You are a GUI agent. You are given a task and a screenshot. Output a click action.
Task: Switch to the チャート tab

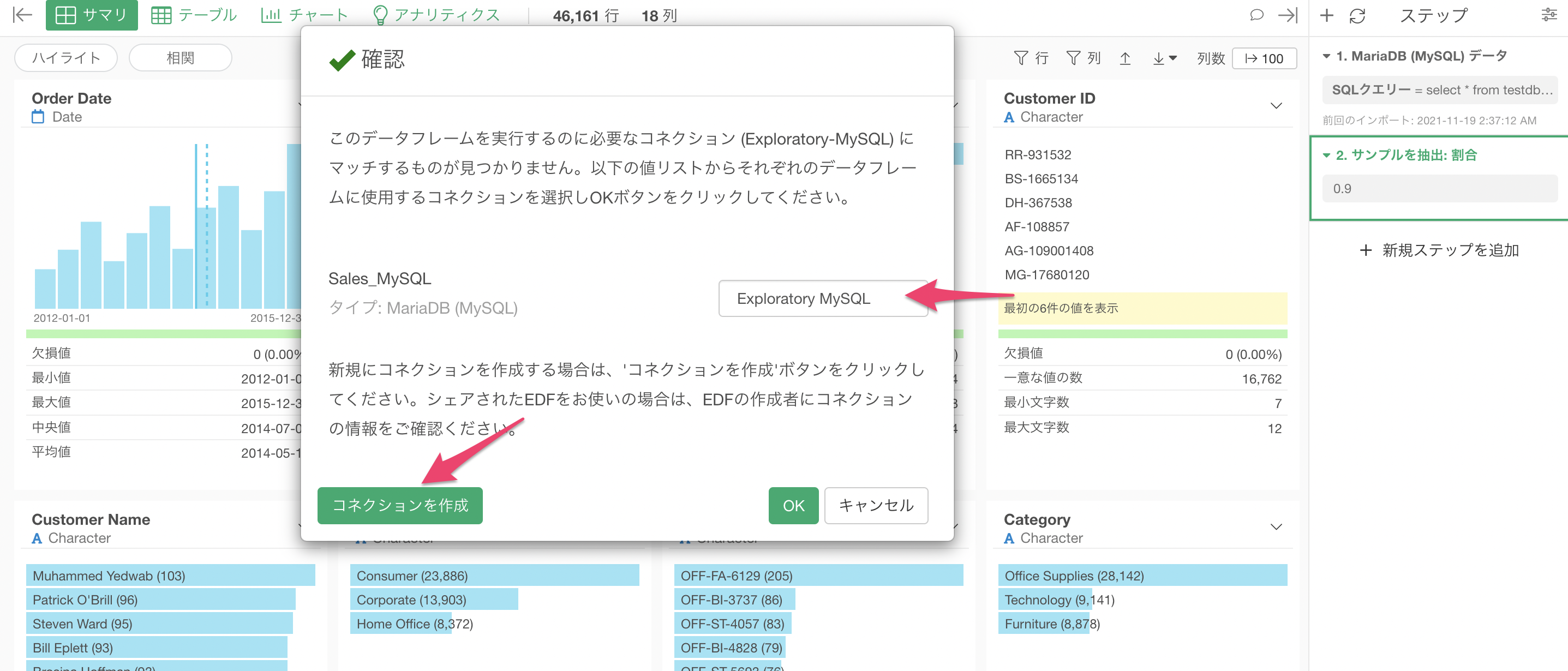304,15
